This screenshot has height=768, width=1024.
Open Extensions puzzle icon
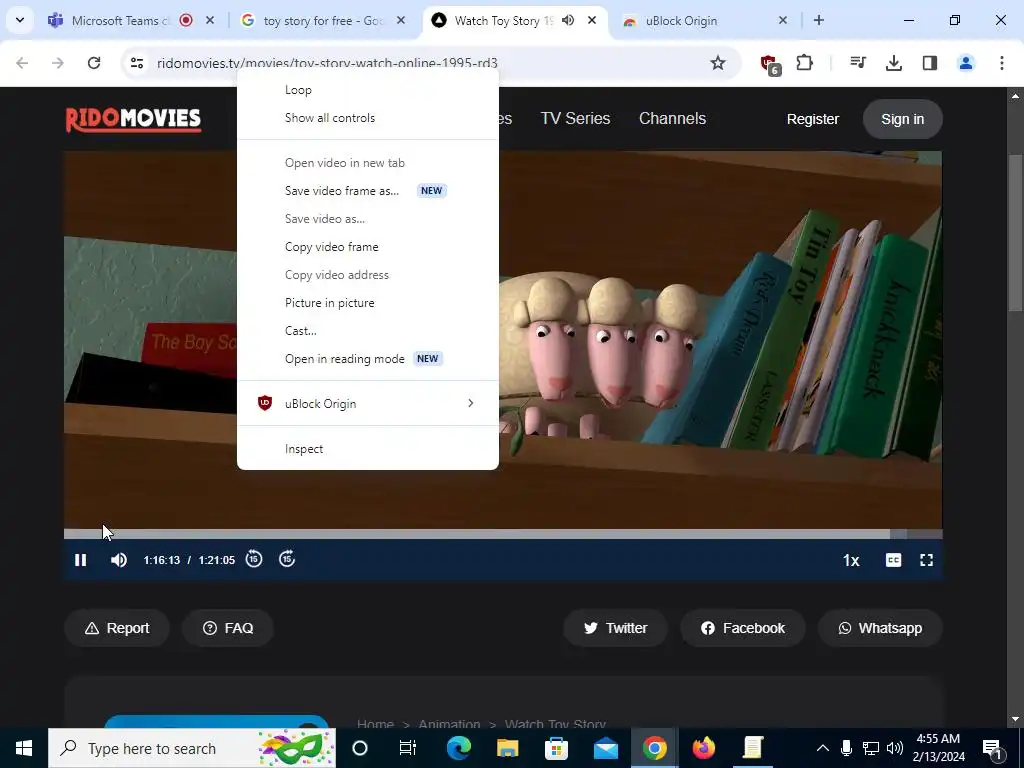click(805, 63)
